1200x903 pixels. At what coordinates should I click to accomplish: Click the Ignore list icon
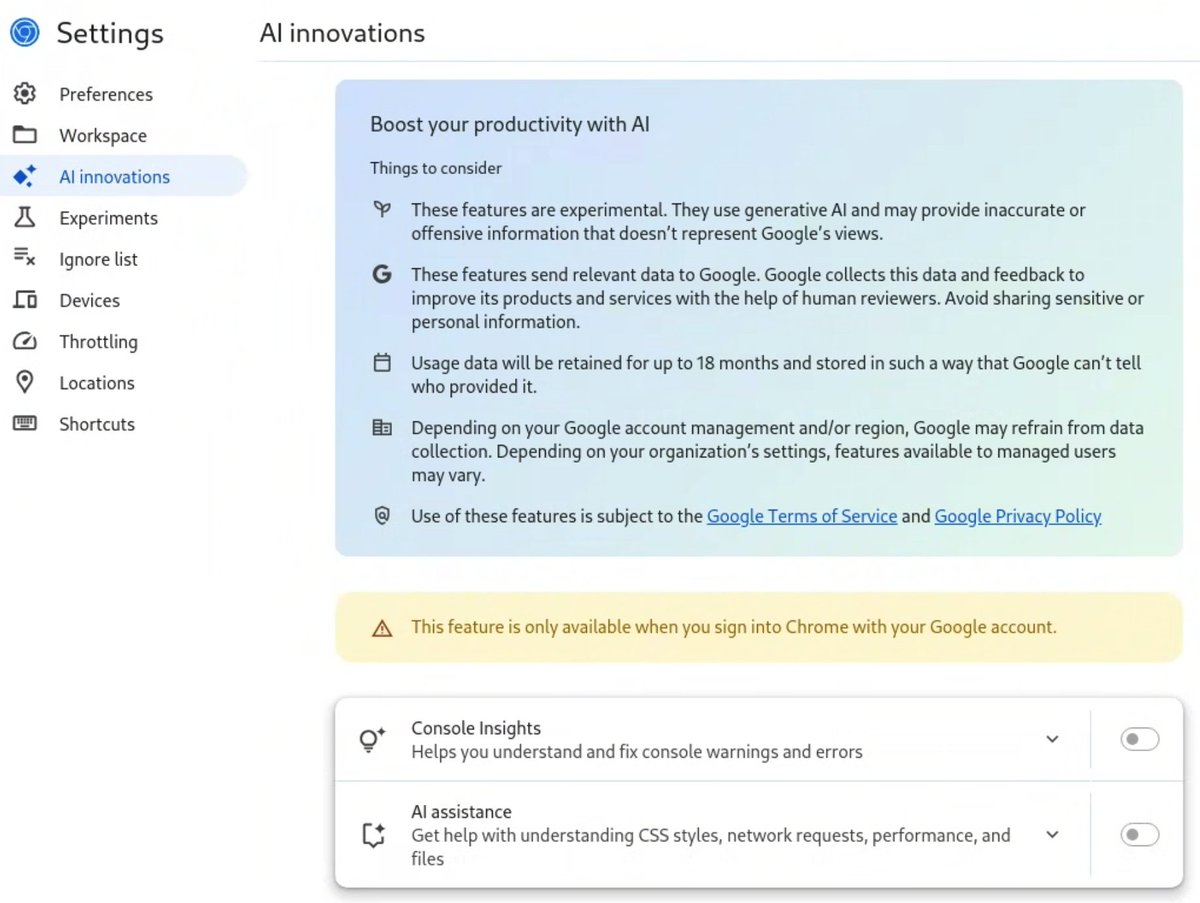point(25,258)
